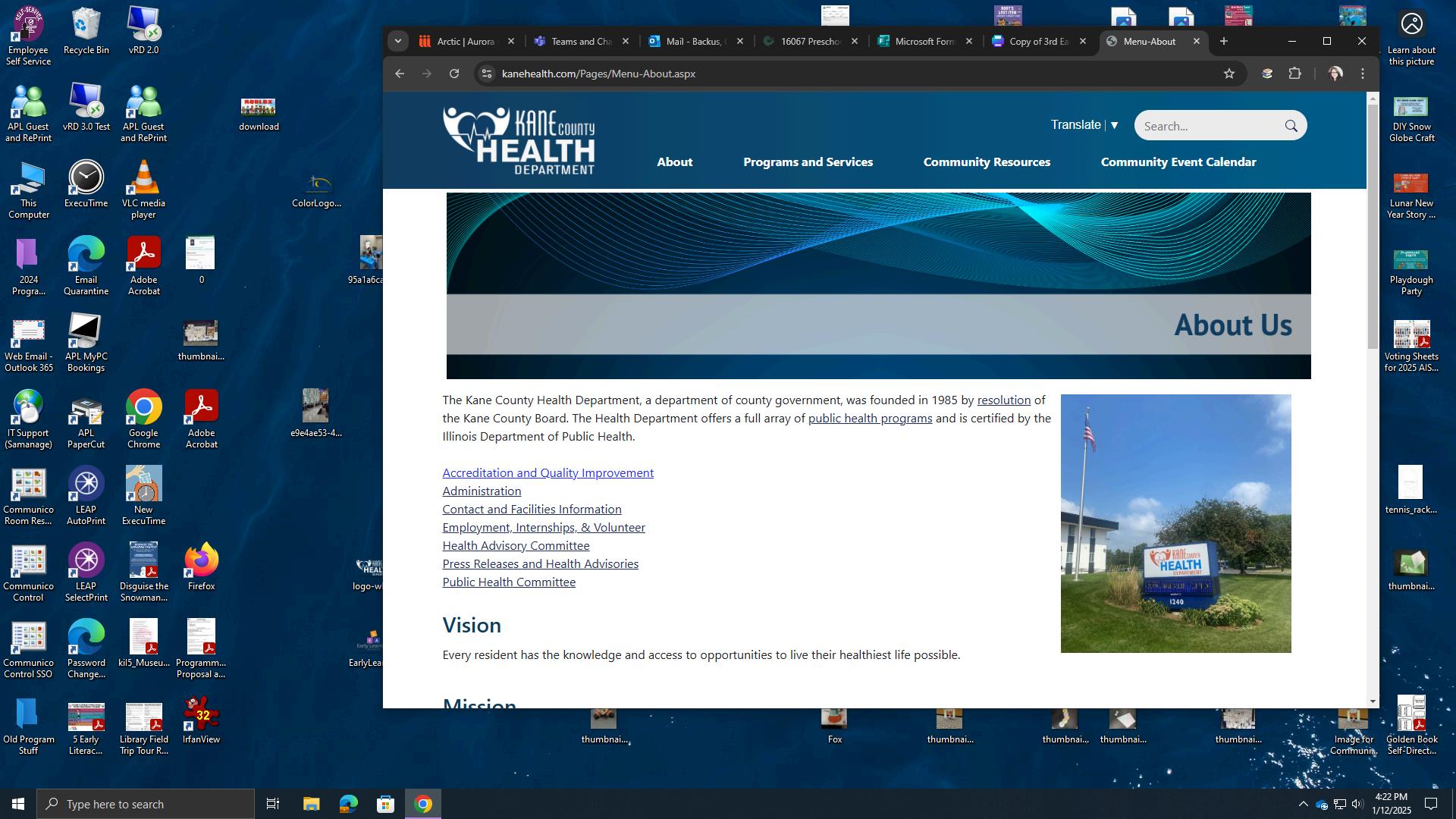Click the site information icon in address bar
Screen dimensions: 1456x819
tap(487, 74)
